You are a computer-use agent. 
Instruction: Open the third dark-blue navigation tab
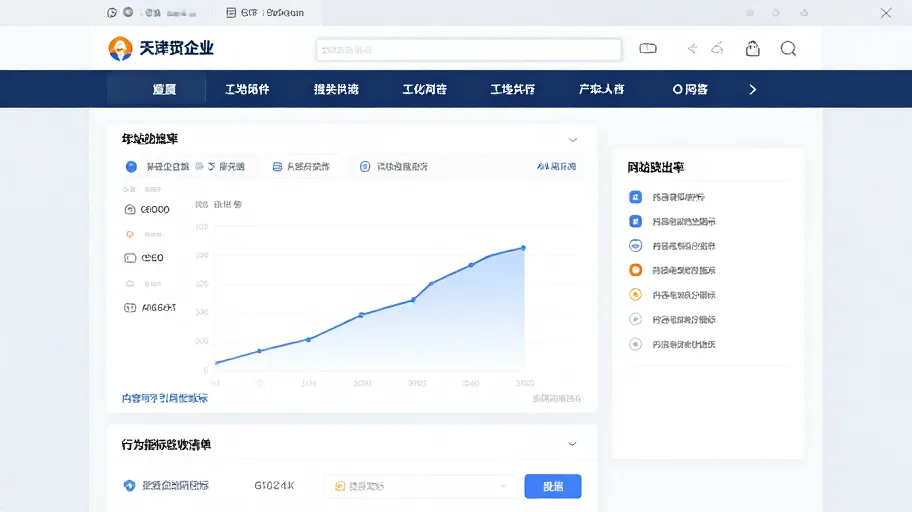point(336,89)
